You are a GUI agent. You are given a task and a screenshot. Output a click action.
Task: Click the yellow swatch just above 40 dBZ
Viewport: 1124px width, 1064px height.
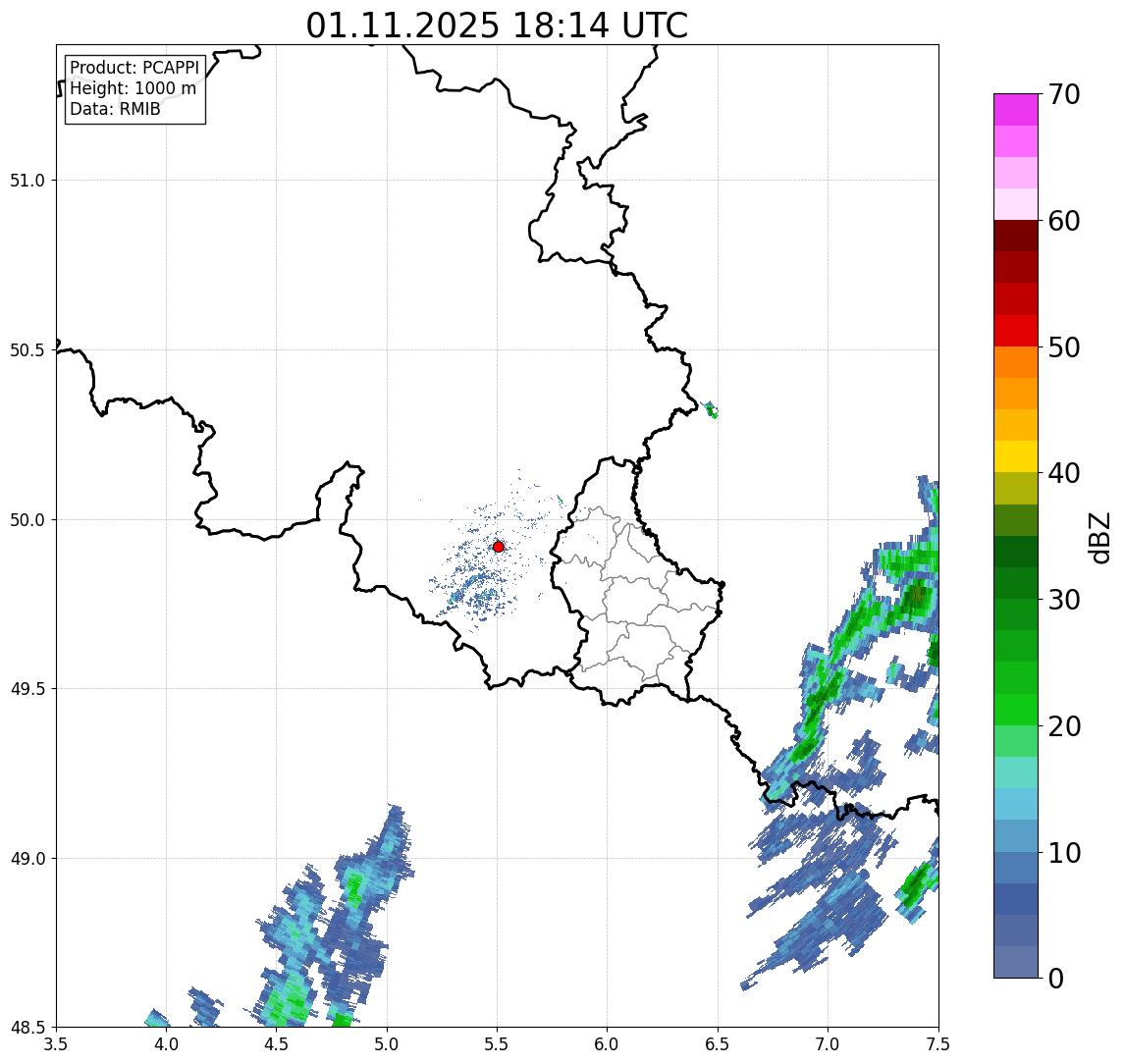[1016, 456]
